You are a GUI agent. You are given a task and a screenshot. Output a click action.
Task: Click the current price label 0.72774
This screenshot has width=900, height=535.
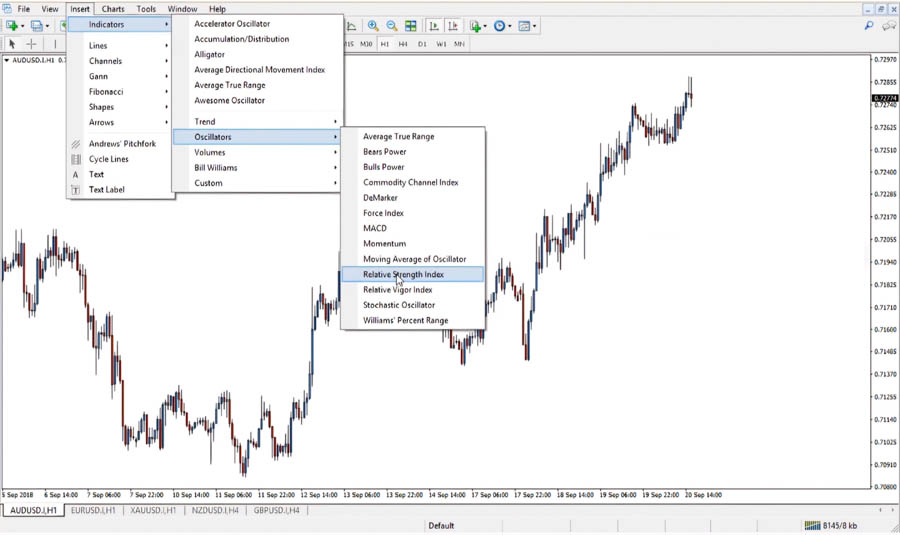pos(885,98)
